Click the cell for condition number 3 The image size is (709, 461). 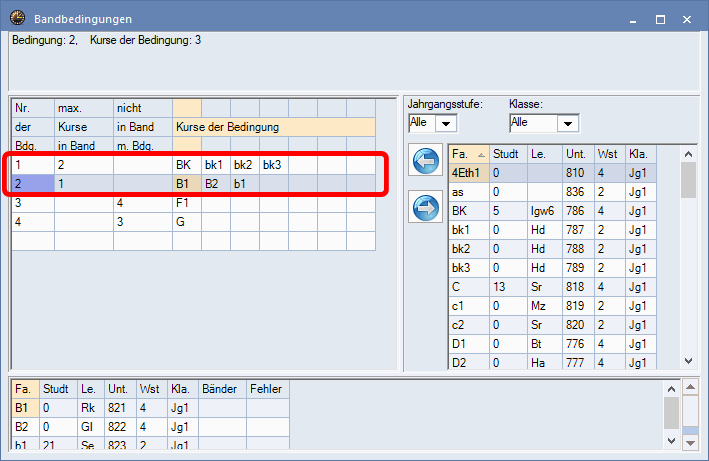click(x=32, y=202)
